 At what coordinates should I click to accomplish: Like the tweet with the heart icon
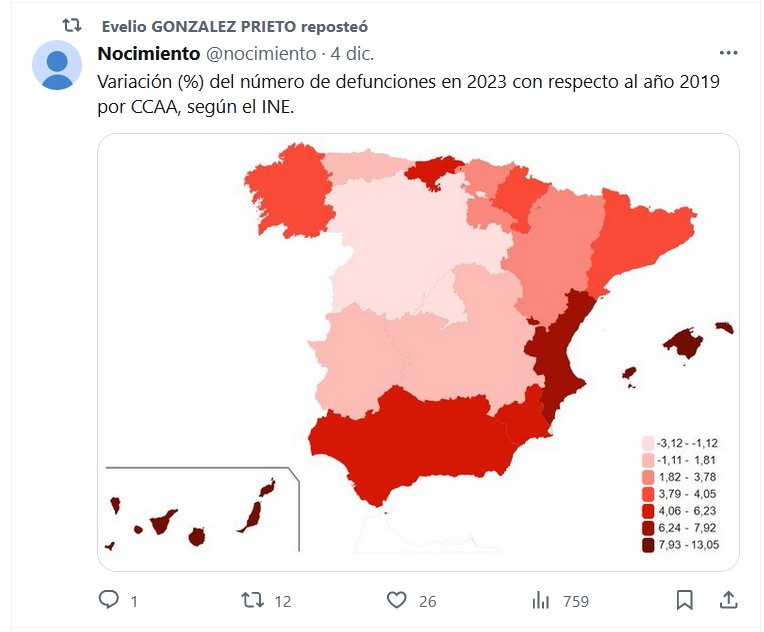tap(397, 600)
